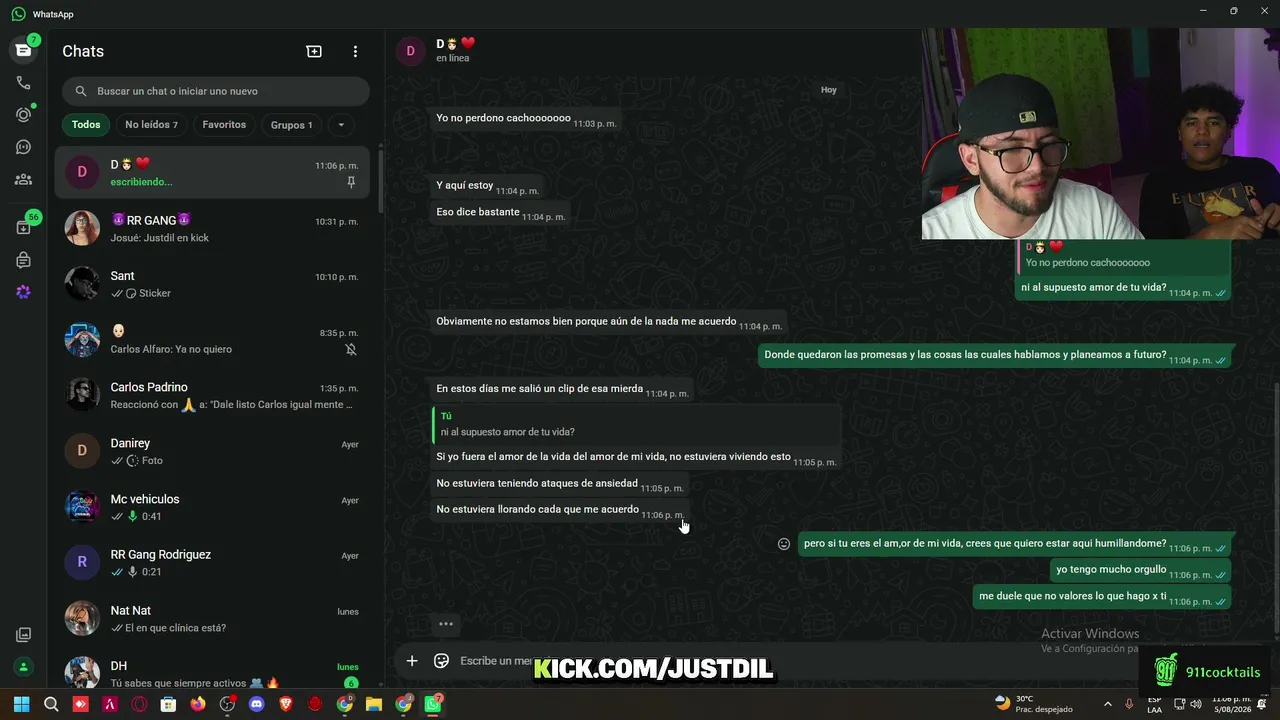Screen dimensions: 1280x720
Task: Open the notification bell in taskbar
Action: pyautogui.click(x=1262, y=704)
